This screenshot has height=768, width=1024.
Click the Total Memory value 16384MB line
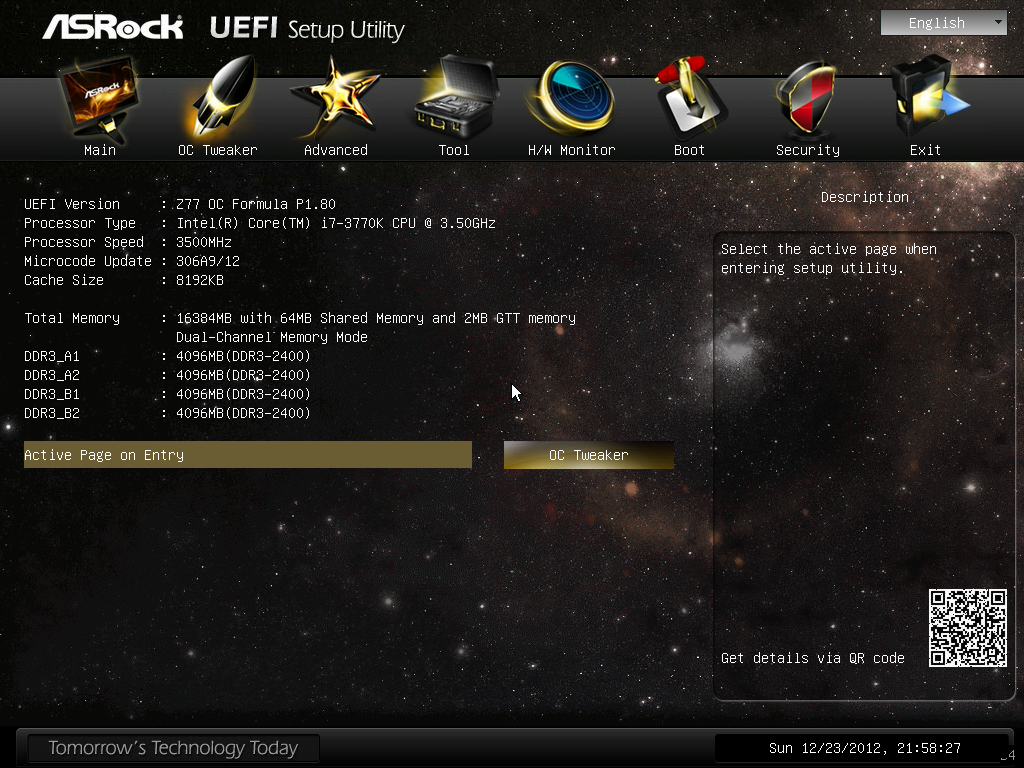tap(376, 318)
